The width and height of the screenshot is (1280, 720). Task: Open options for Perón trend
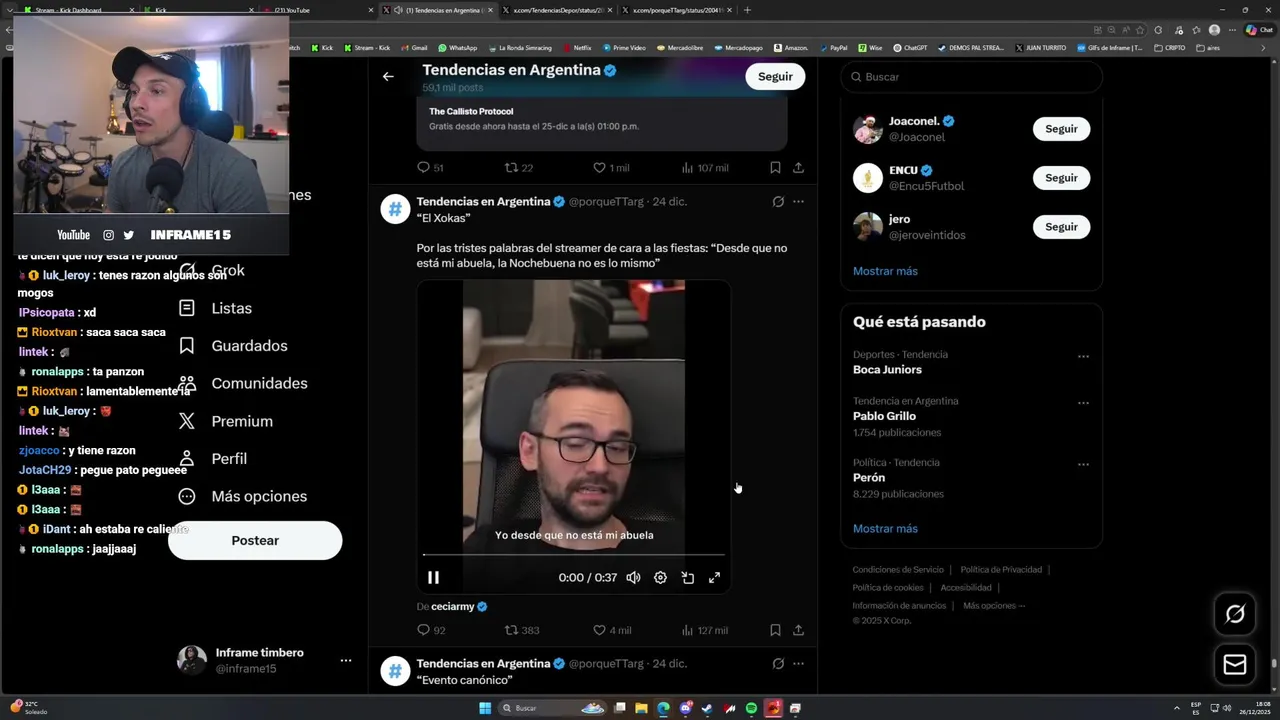(1083, 465)
